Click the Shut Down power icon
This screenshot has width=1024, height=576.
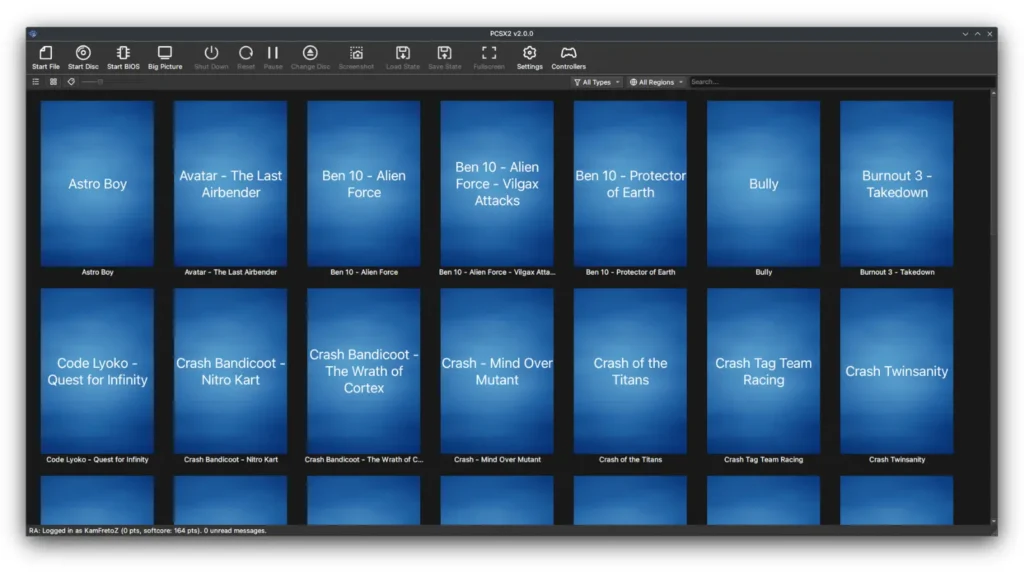(211, 53)
